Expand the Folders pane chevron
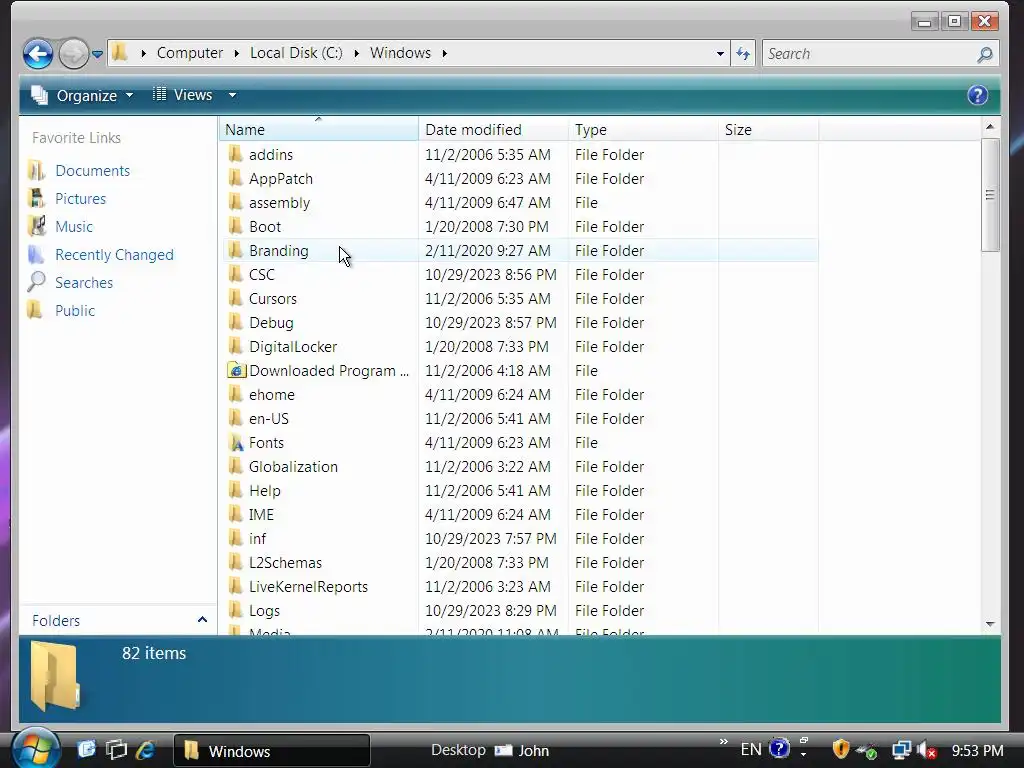1024x768 pixels. [202, 620]
